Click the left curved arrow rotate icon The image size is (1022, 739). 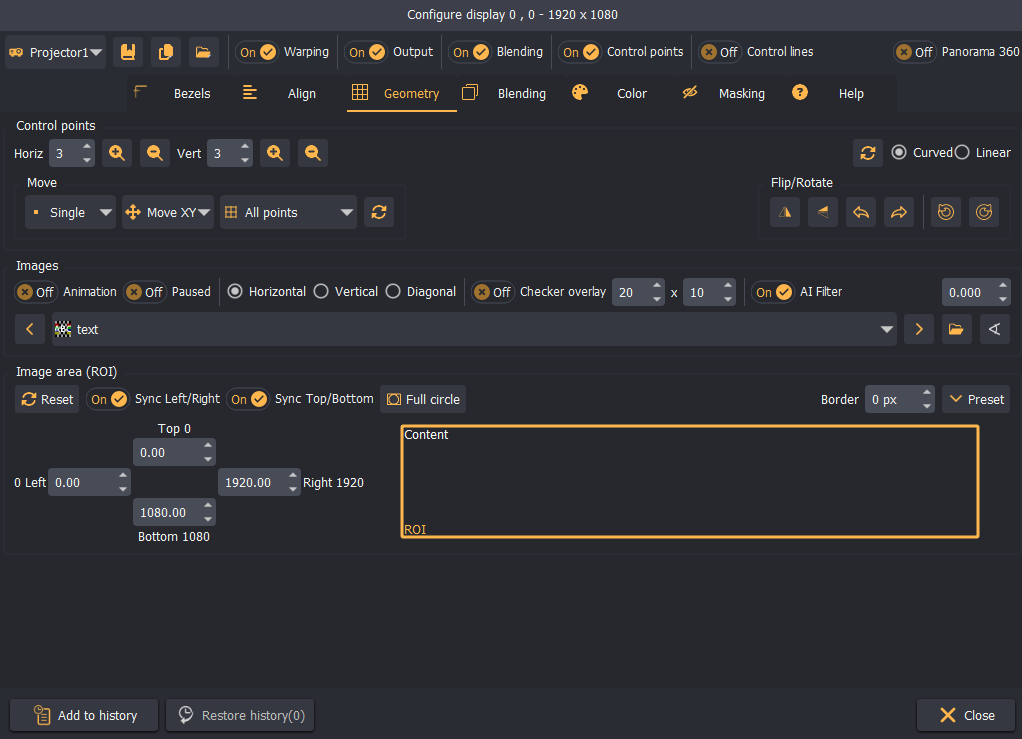coord(861,212)
